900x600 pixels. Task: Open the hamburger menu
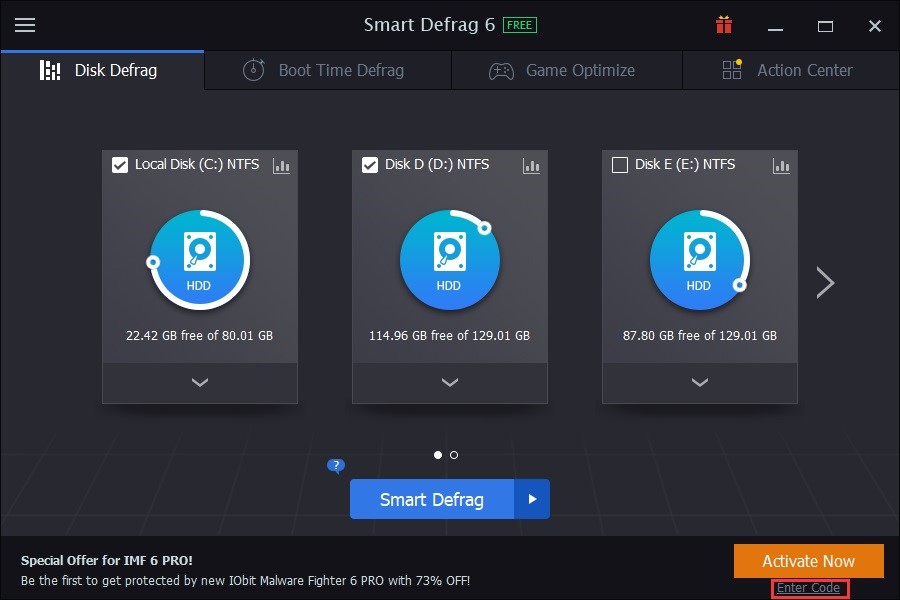[25, 26]
